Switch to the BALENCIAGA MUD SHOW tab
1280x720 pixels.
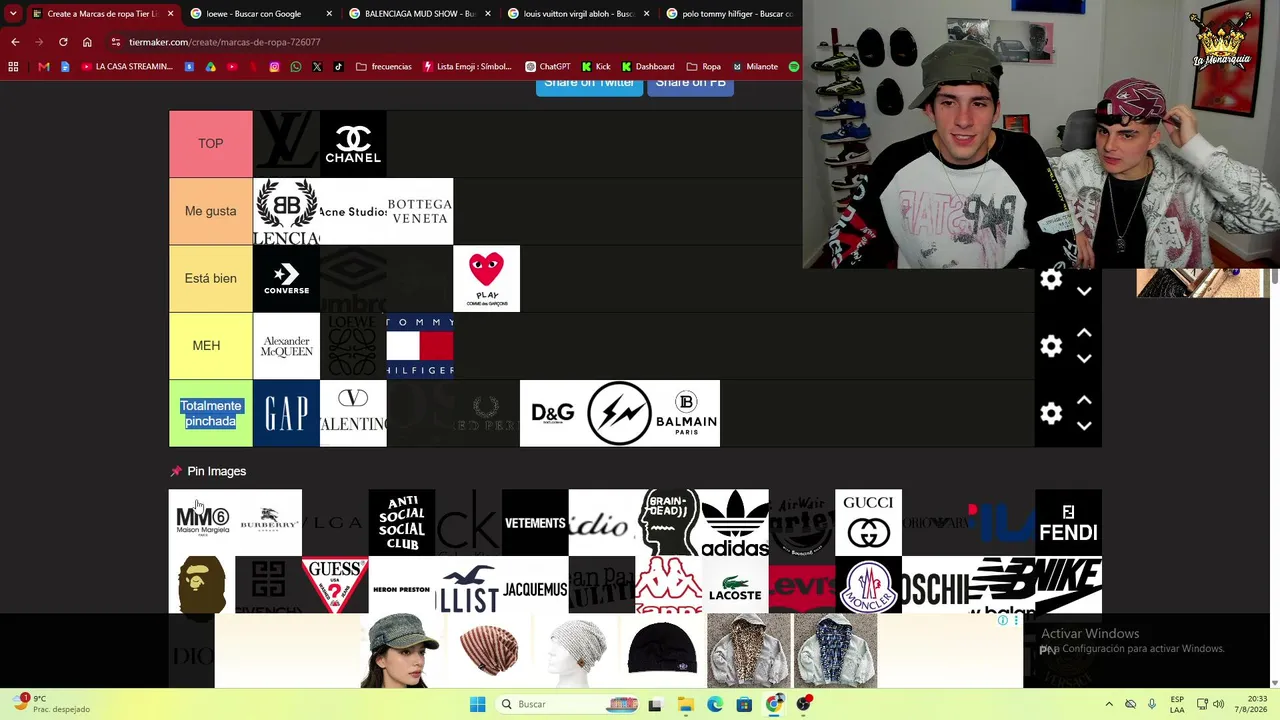click(x=419, y=14)
